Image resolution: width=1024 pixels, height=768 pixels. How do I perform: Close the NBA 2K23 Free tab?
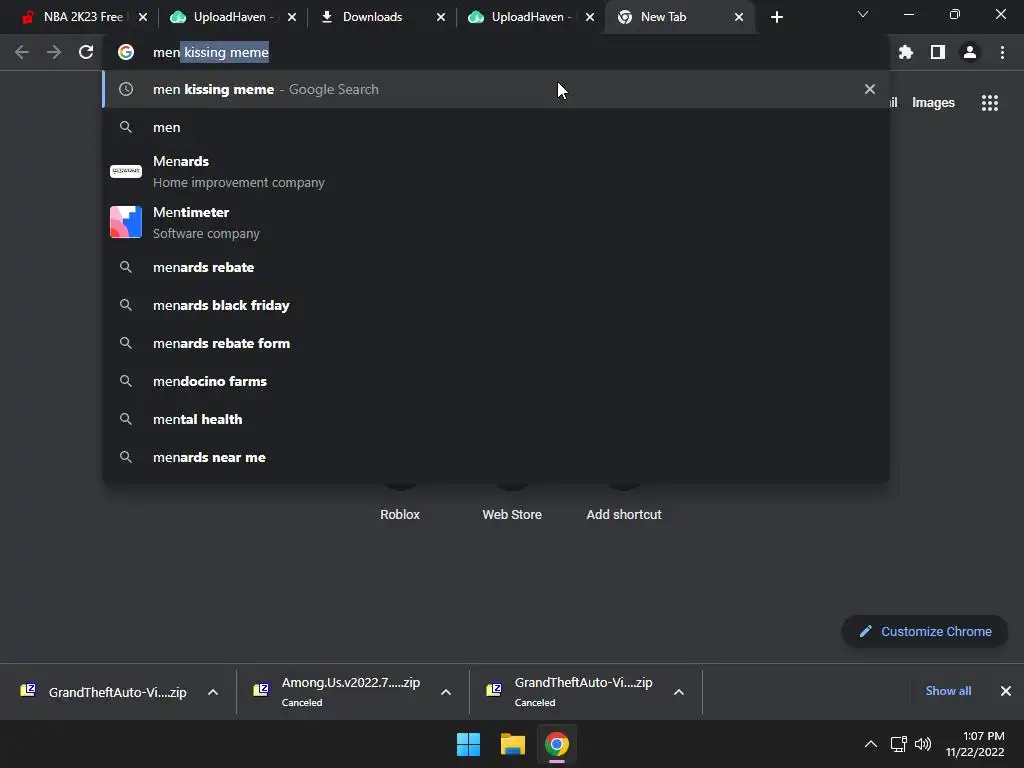click(143, 17)
